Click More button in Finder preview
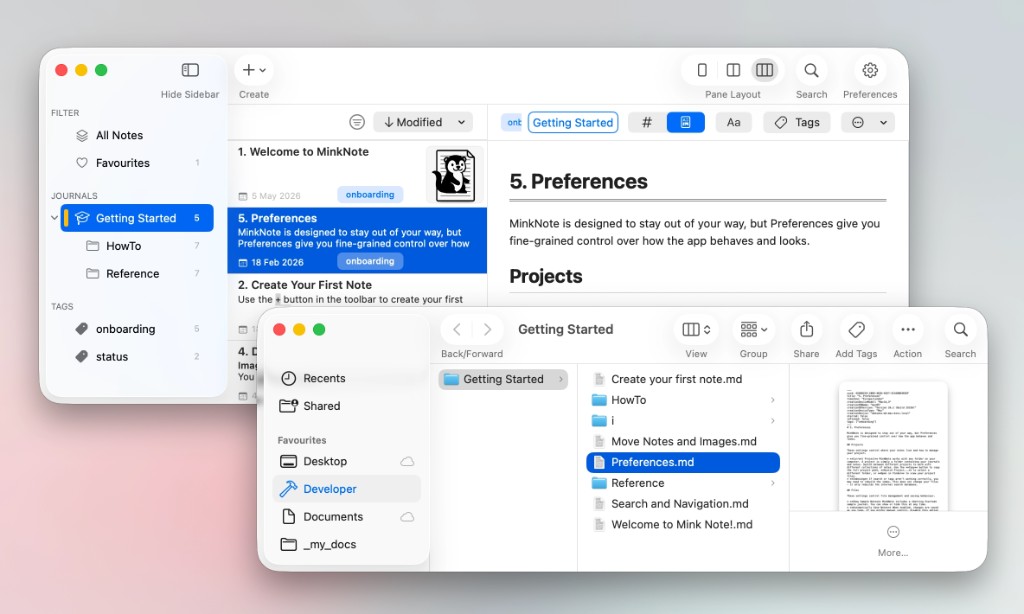The height and width of the screenshot is (614, 1024). click(893, 541)
